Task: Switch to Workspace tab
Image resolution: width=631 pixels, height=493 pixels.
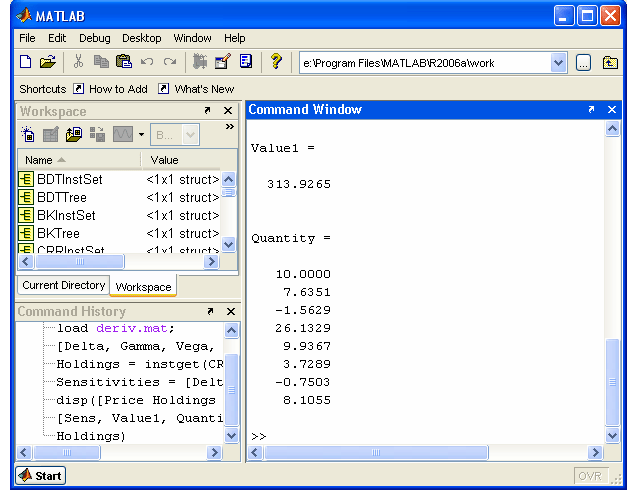Action: point(143,287)
